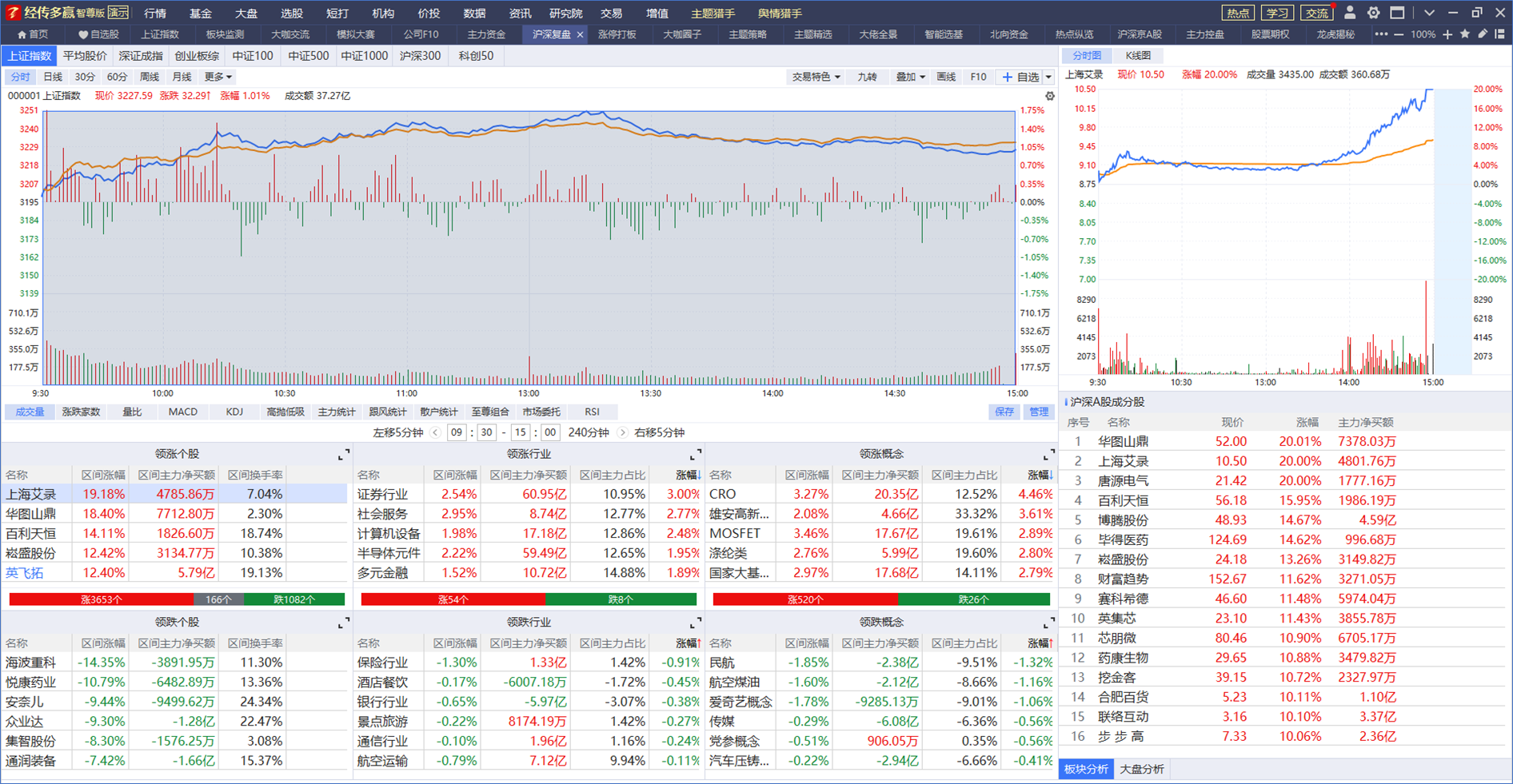The height and width of the screenshot is (784, 1513).
Task: Click the chart settings gear icon
Action: (1050, 96)
